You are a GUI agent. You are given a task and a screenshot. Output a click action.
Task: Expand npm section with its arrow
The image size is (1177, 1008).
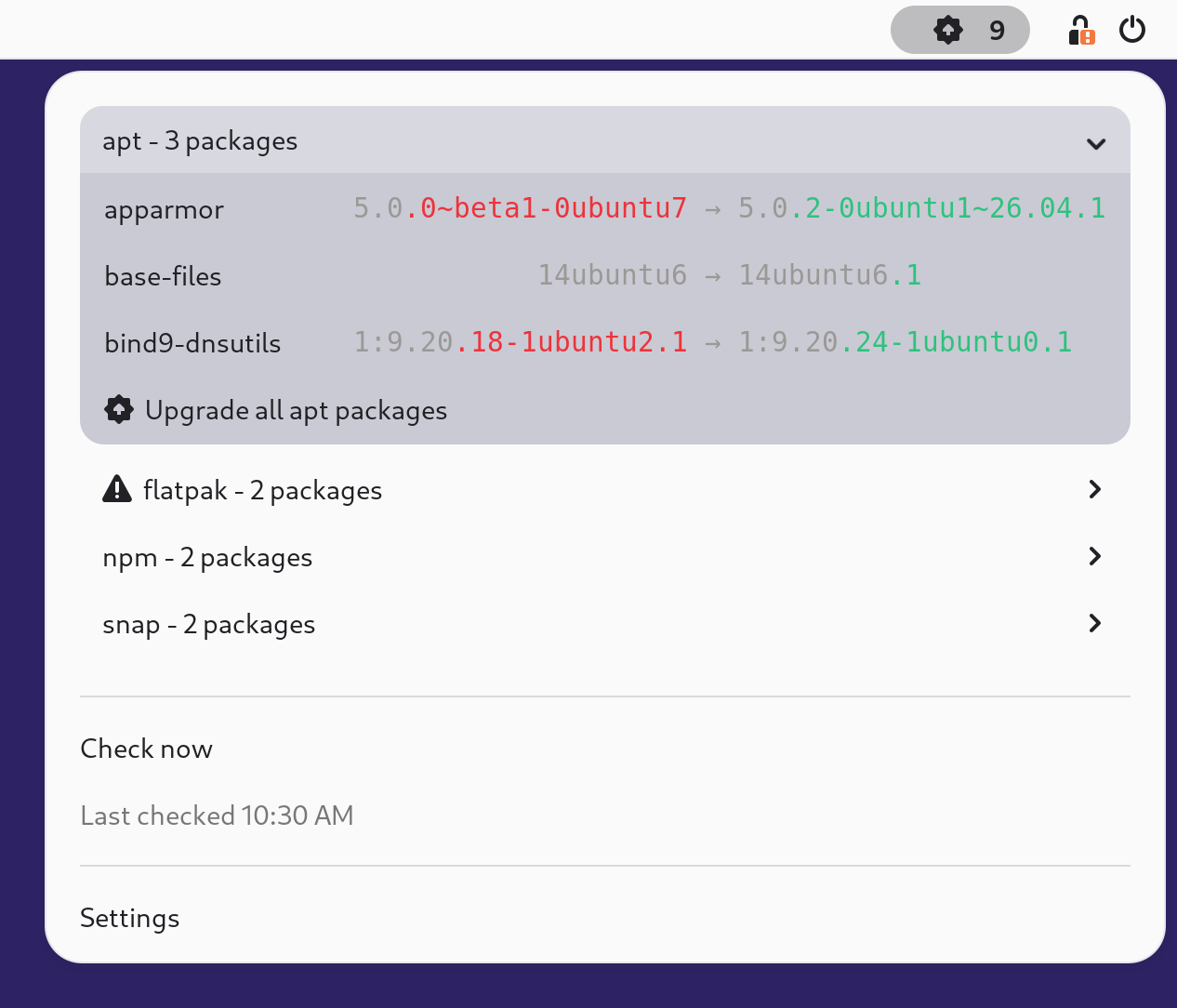pyautogui.click(x=1095, y=556)
